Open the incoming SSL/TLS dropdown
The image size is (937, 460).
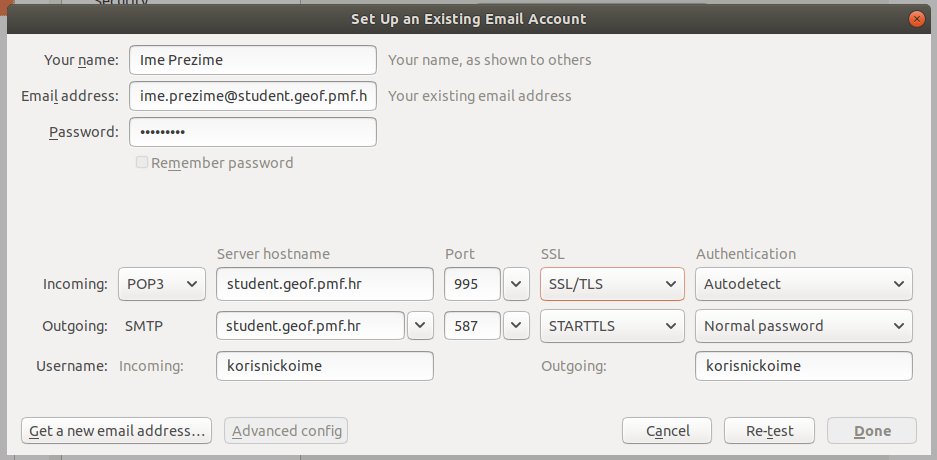point(612,284)
